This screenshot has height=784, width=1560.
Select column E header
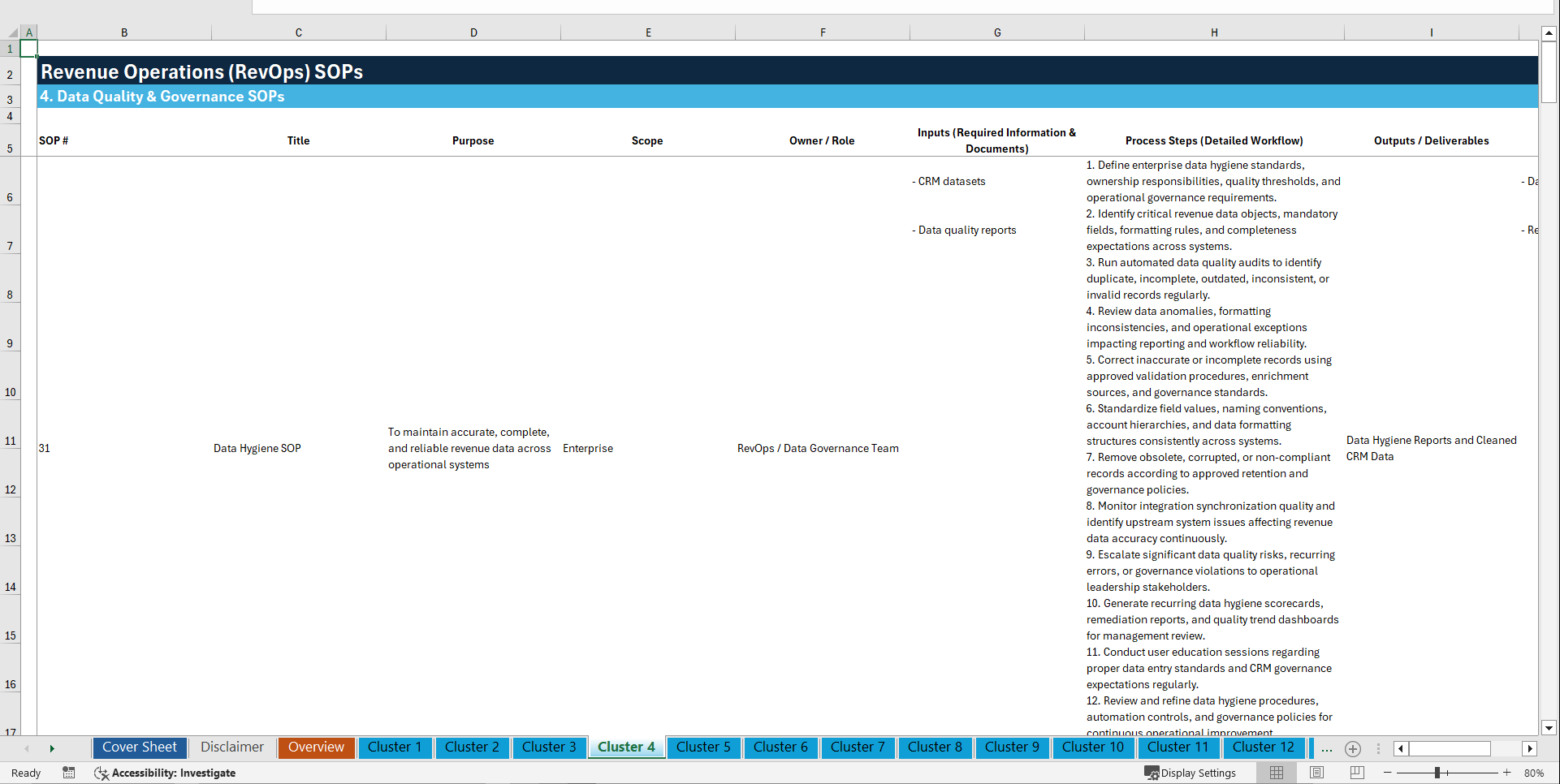648,32
